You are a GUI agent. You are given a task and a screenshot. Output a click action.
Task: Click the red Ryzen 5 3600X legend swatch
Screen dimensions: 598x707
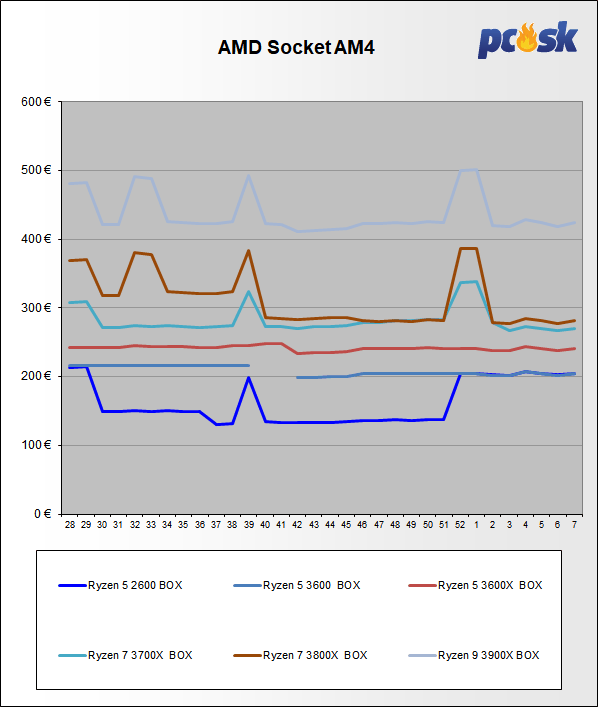click(x=422, y=586)
